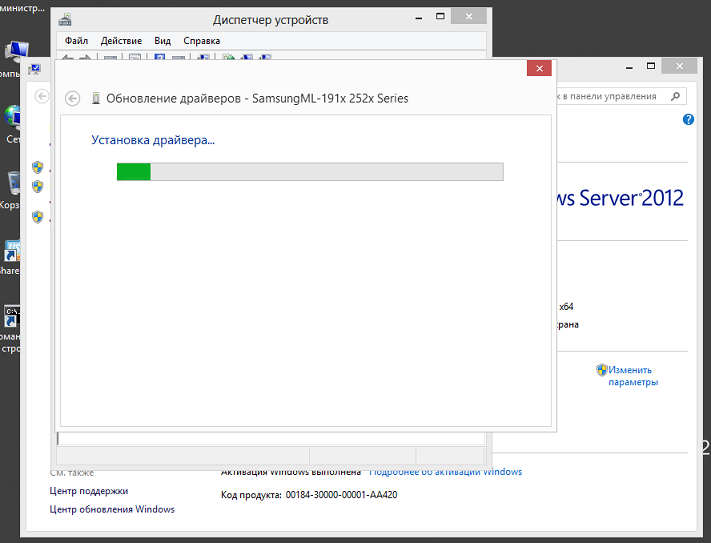Screen dimensions: 711x543
Task: Close the driver update wizard window
Action: 539,68
